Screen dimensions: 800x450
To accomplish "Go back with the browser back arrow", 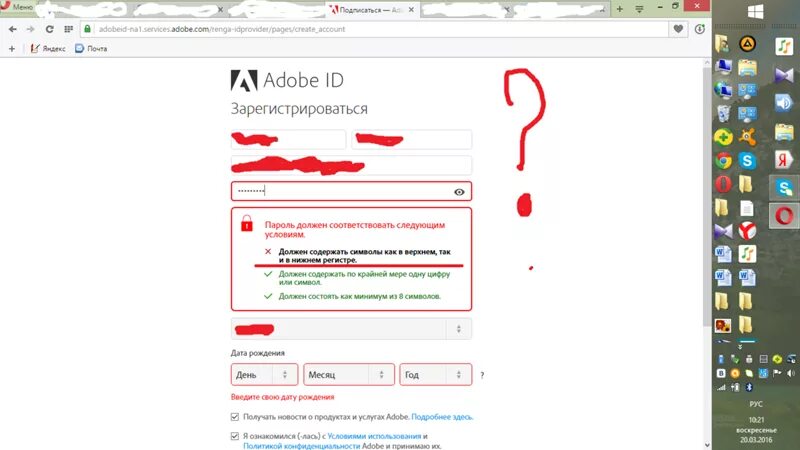I will point(13,29).
